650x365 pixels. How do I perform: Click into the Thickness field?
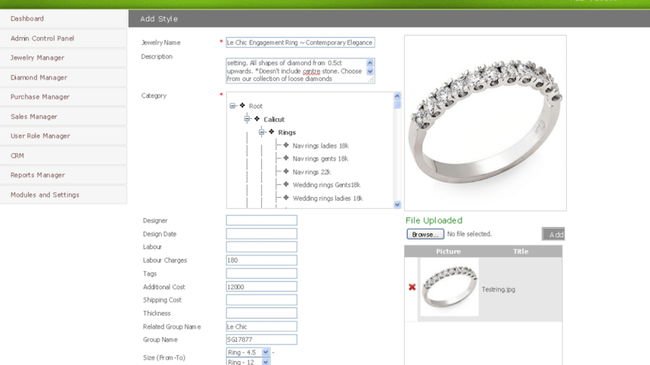click(x=262, y=313)
